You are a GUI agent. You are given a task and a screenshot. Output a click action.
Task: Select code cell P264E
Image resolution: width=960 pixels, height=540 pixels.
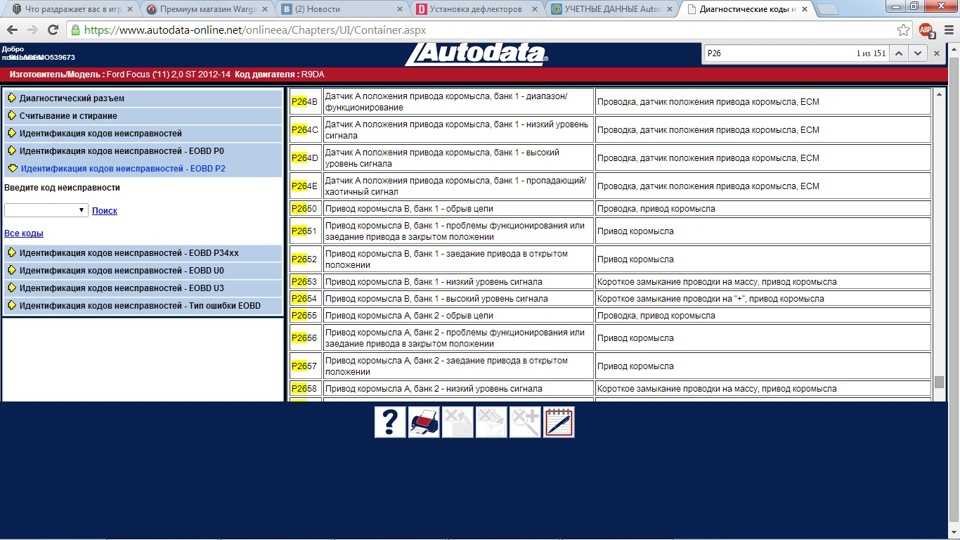(305, 186)
